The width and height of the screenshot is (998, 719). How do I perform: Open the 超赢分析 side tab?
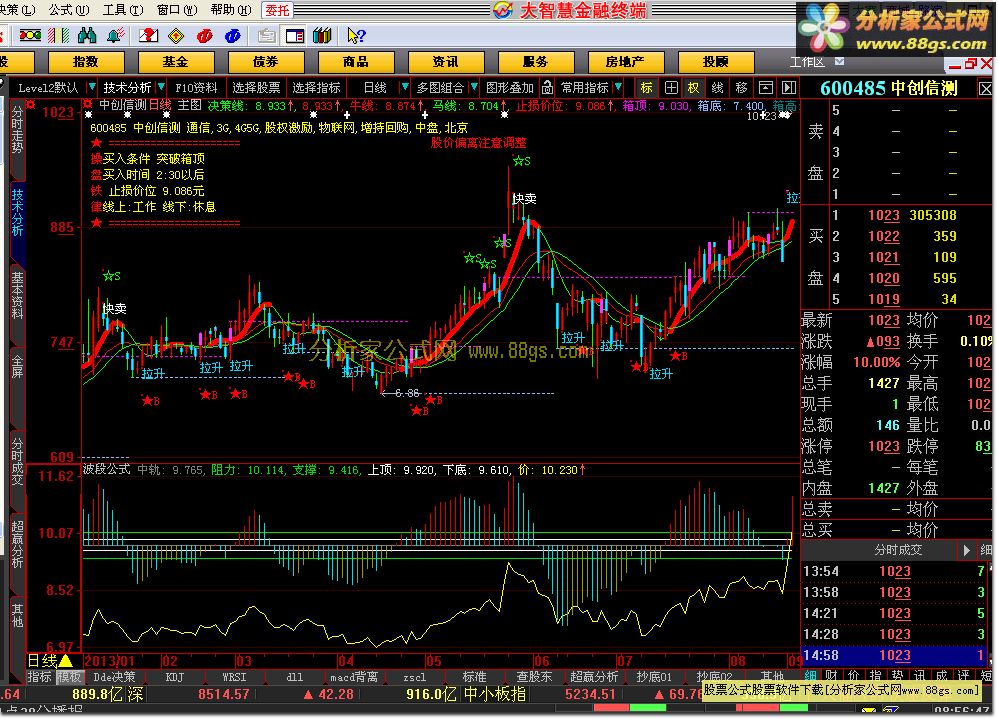tap(17, 545)
